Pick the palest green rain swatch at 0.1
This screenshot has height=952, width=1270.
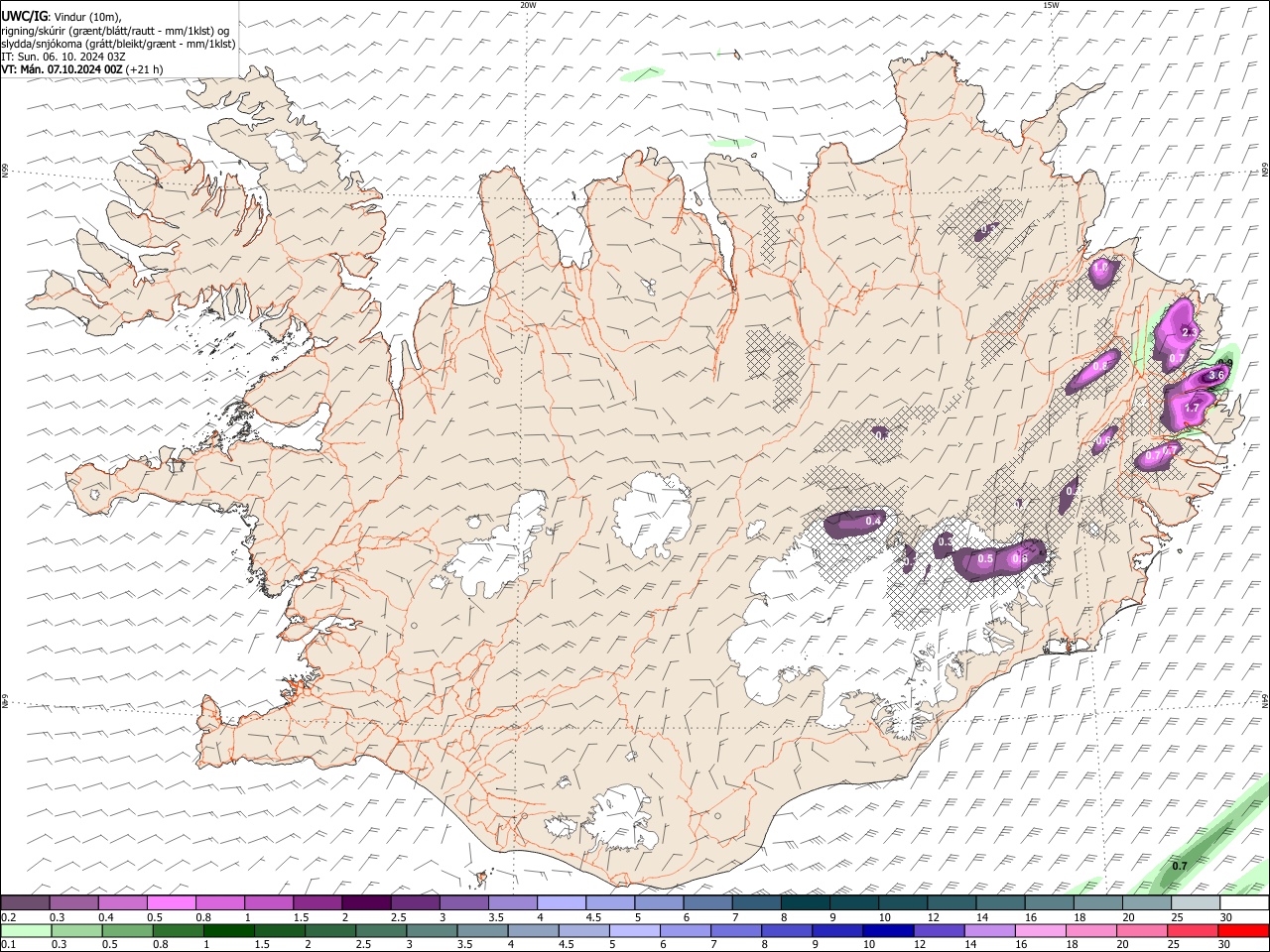(x=26, y=930)
